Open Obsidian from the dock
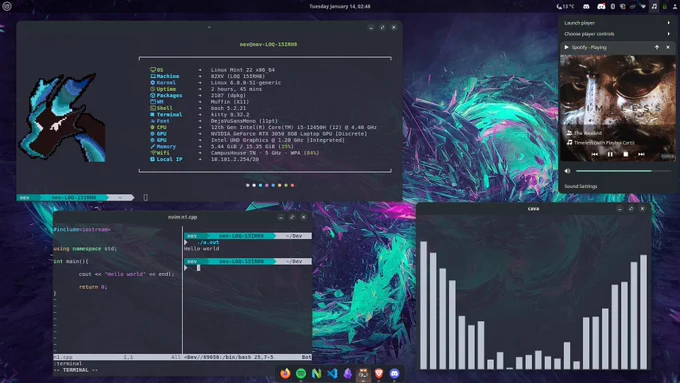 point(348,373)
